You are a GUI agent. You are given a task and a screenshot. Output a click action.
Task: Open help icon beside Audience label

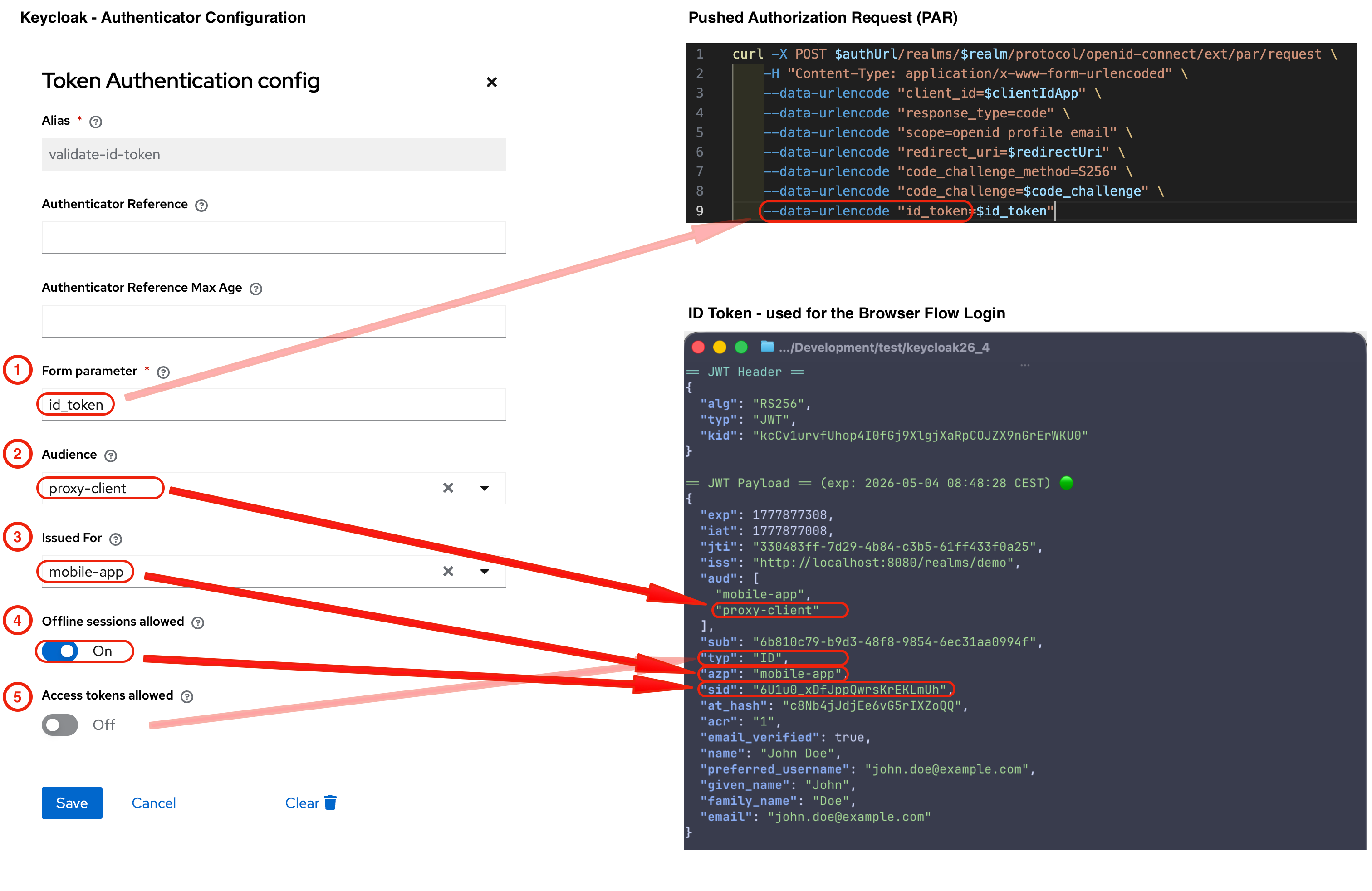coord(111,456)
